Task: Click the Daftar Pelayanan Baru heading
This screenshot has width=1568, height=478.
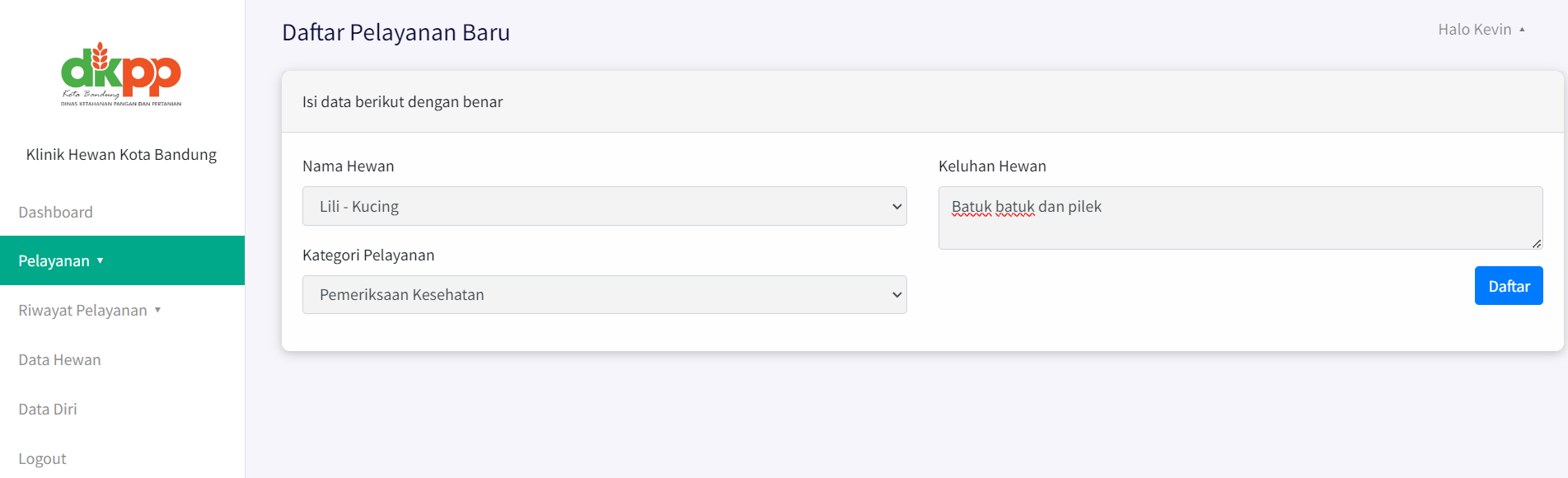Action: [396, 33]
